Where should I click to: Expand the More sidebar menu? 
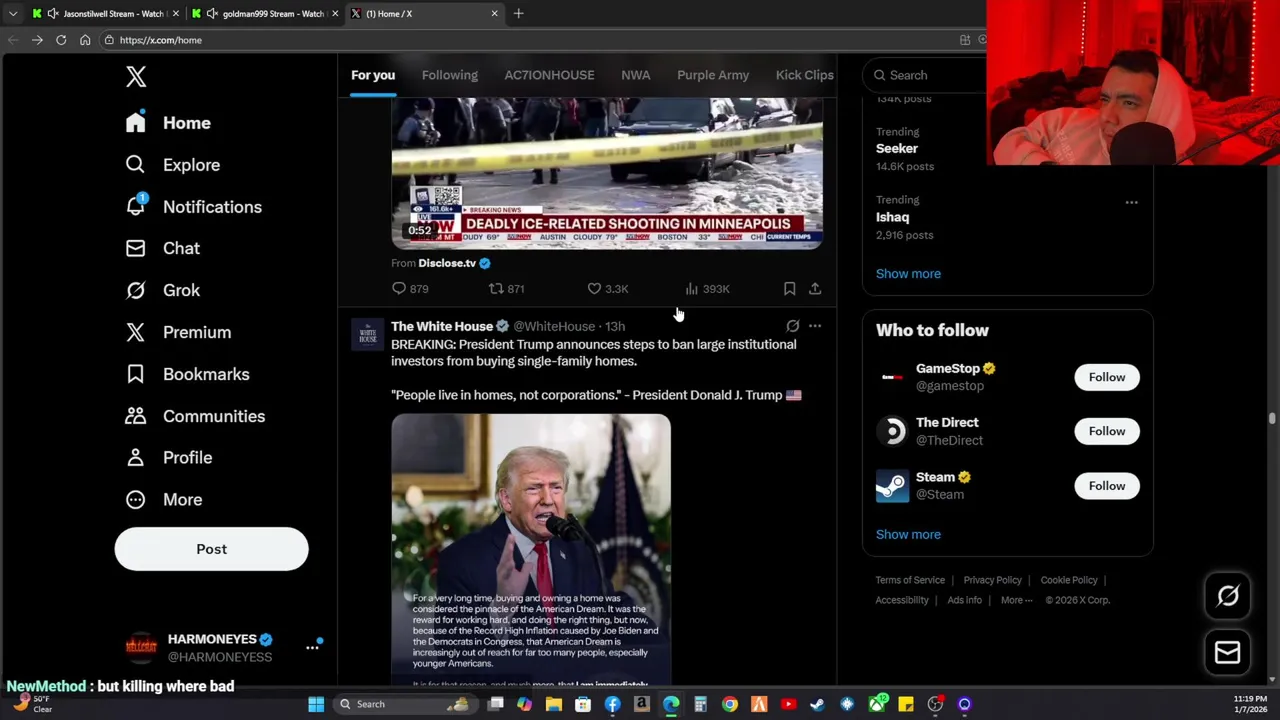[164, 499]
